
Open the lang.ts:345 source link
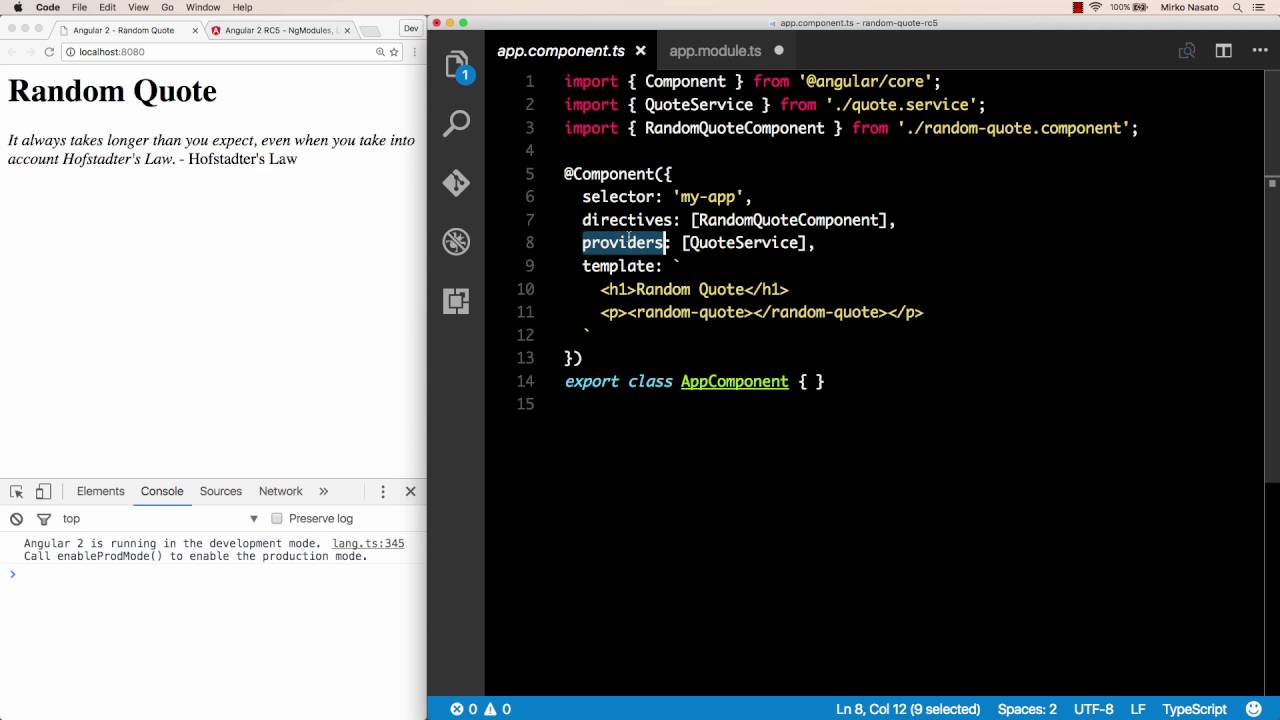tap(368, 544)
